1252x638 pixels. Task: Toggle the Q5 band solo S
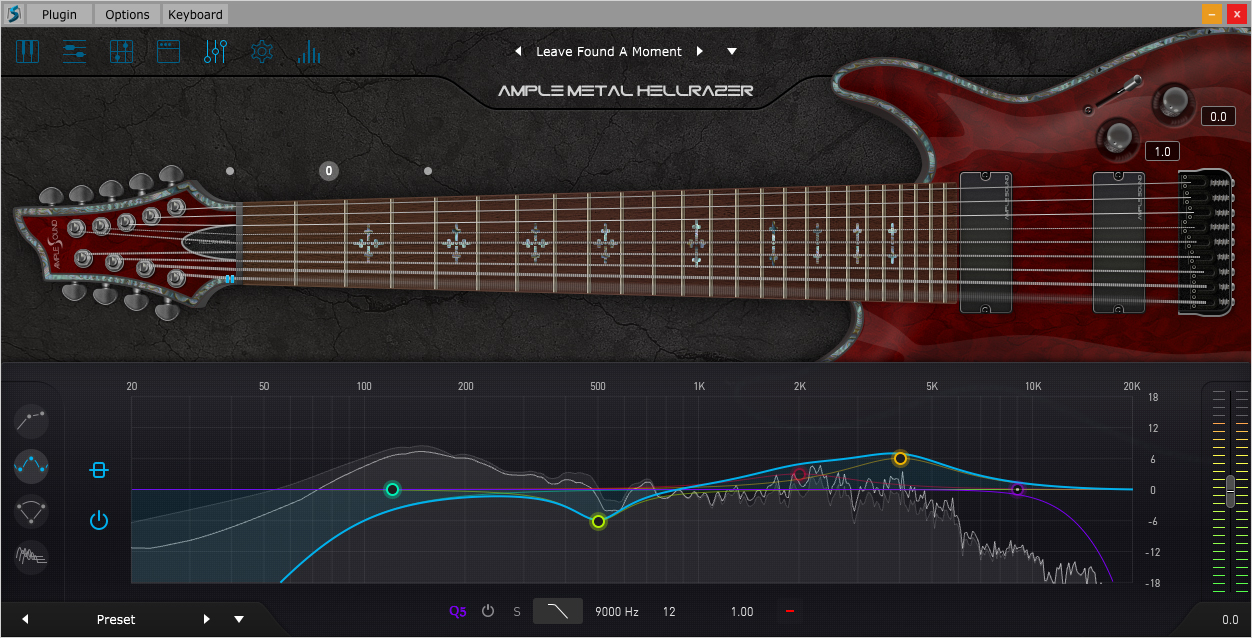[517, 611]
